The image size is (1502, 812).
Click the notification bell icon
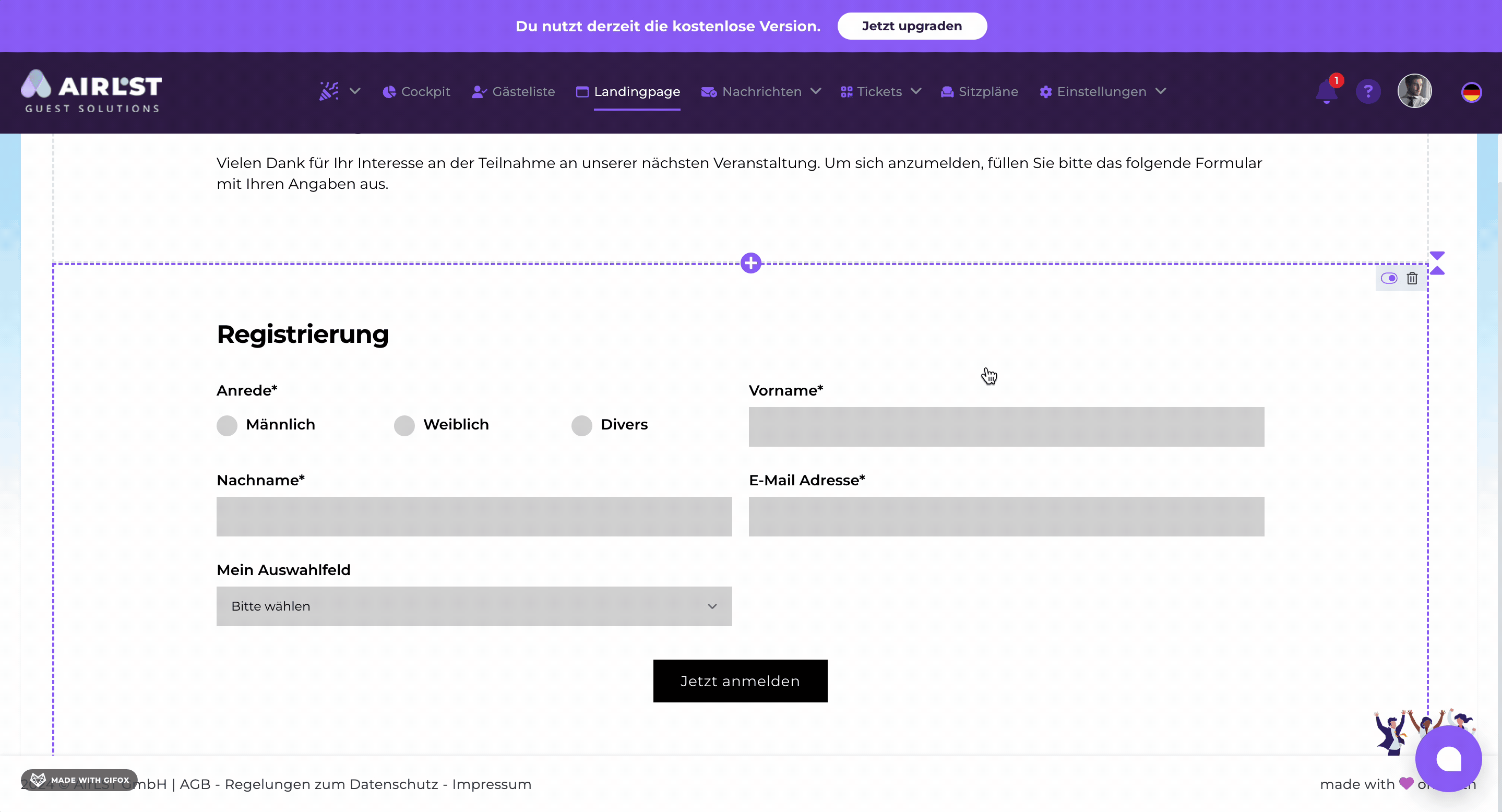tap(1326, 92)
